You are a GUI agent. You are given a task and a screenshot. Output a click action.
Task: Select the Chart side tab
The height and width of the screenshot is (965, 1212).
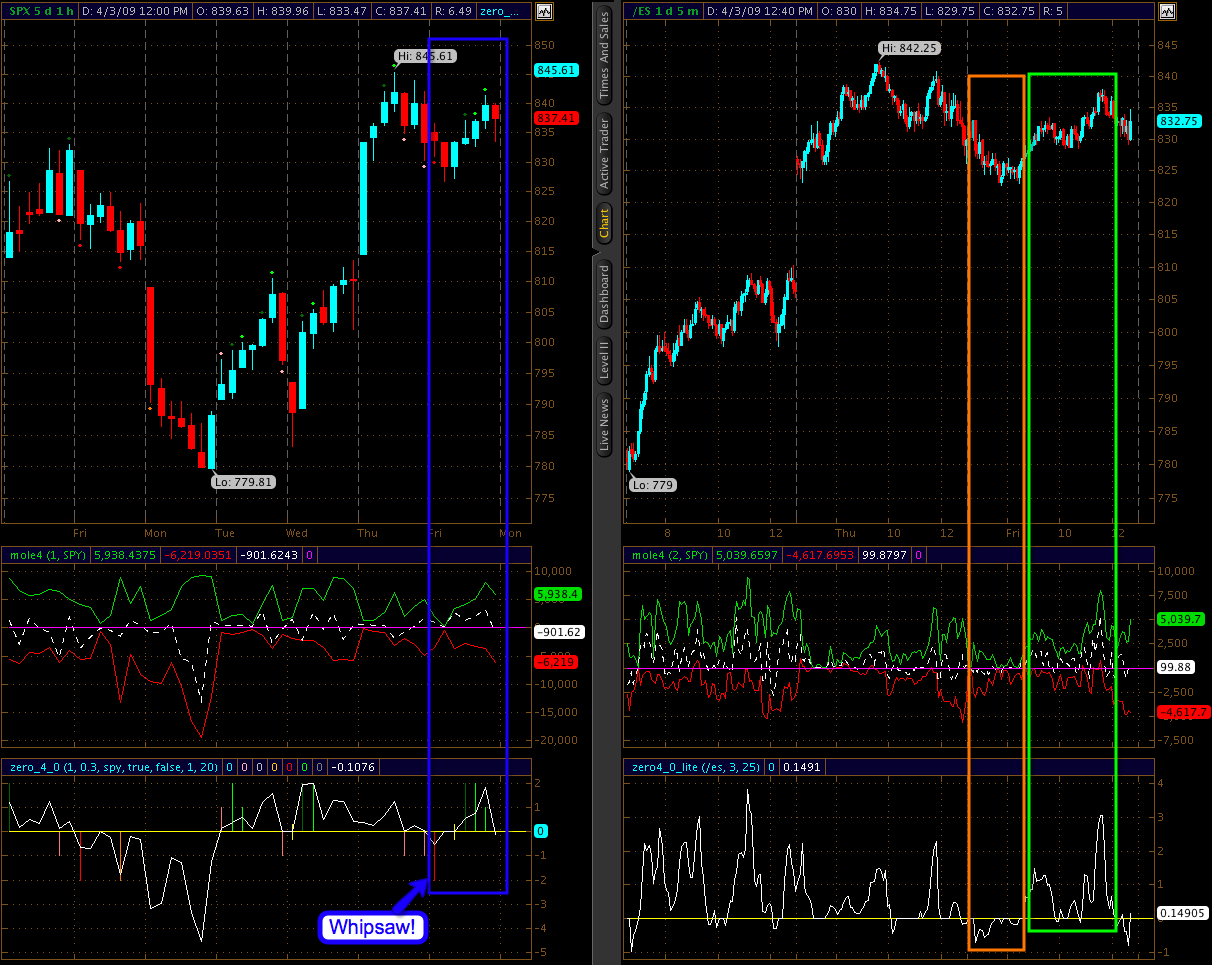pos(604,224)
